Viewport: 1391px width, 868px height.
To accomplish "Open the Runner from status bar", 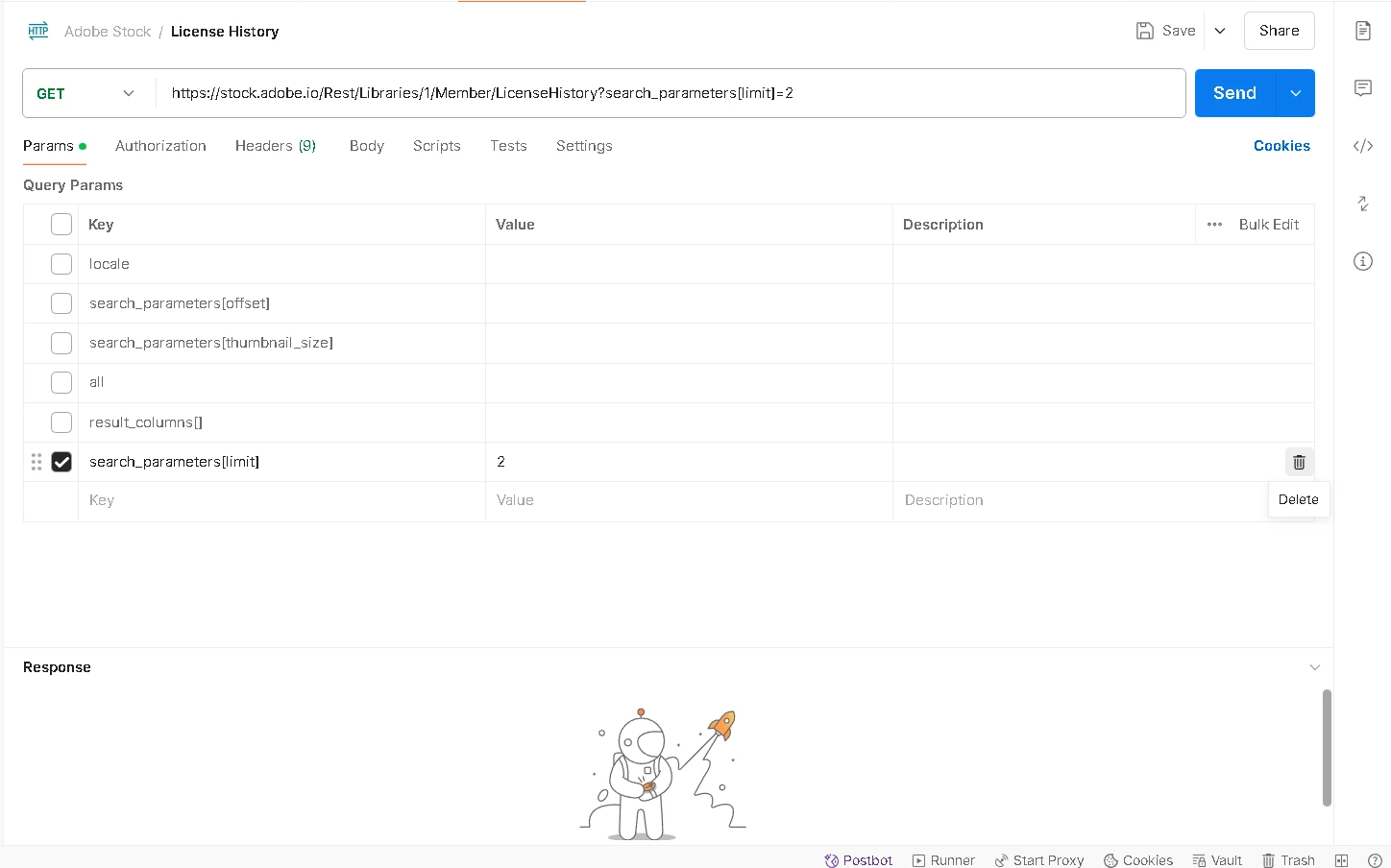I will [943, 860].
